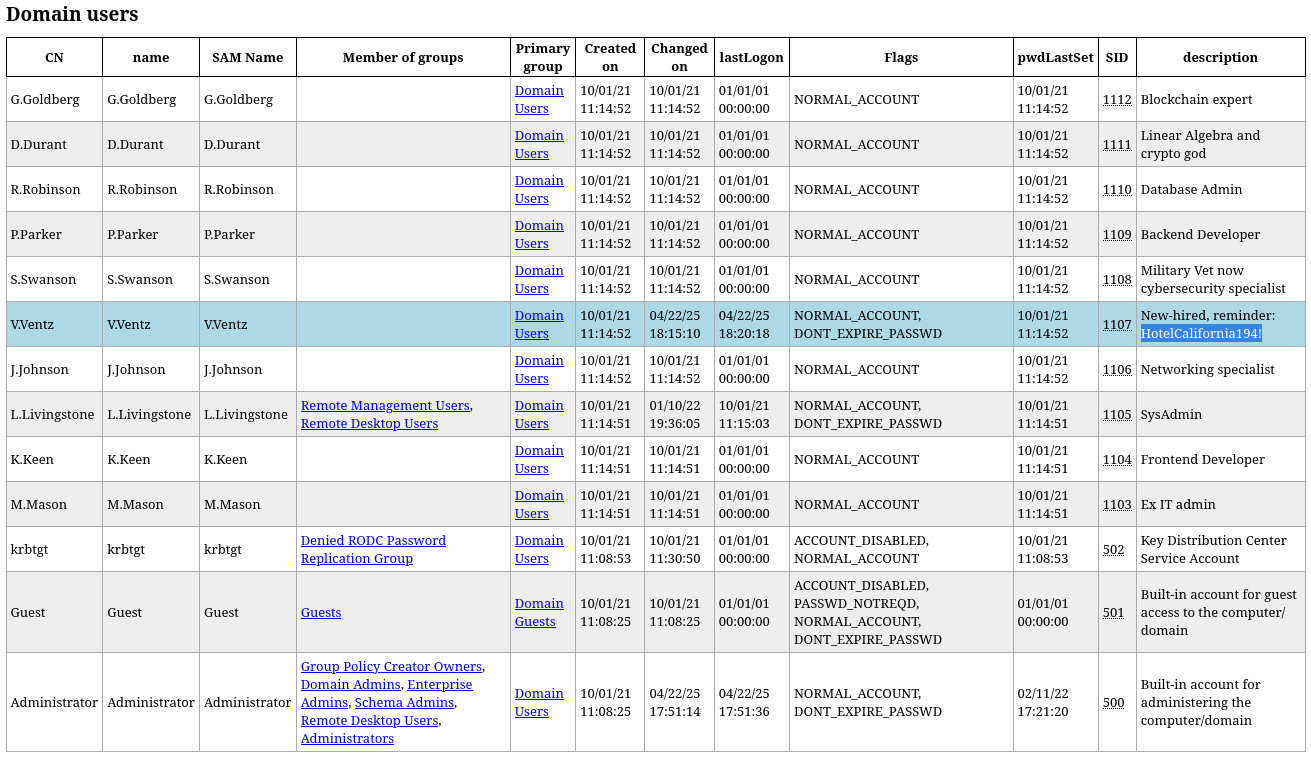The image size is (1311, 758).
Task: Open Domain Users link in R.Robinson row
Action: coord(539,189)
